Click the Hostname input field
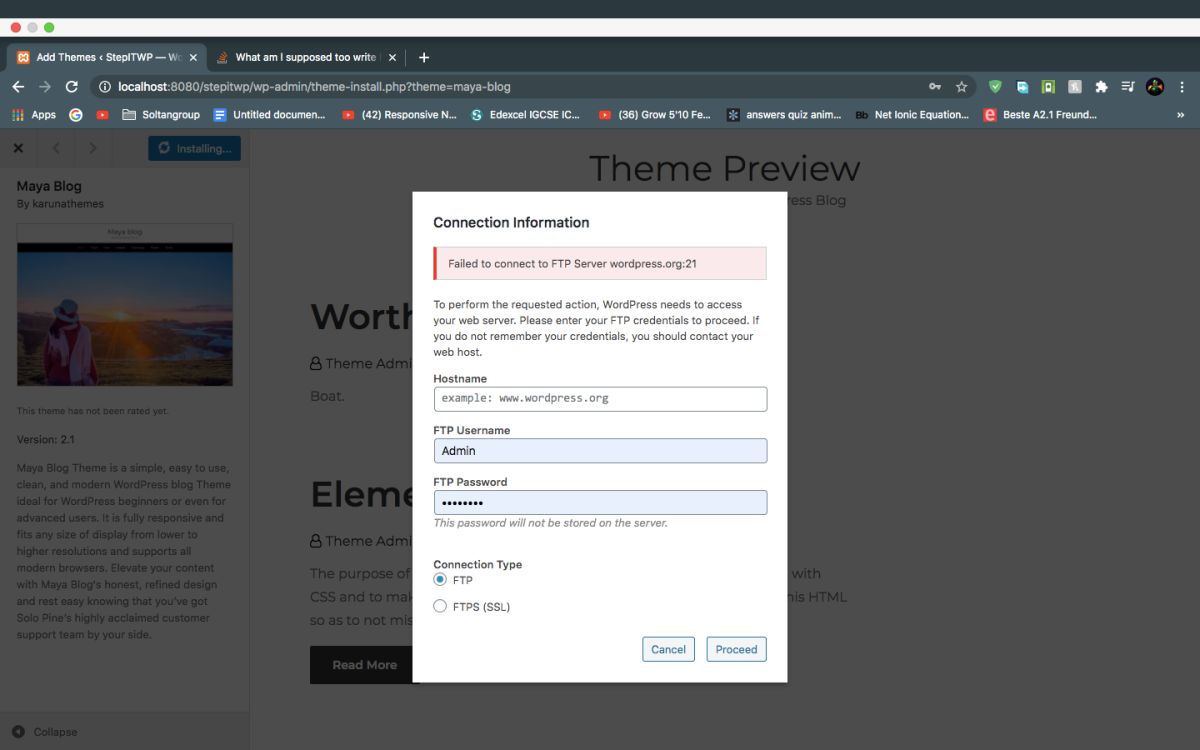1200x750 pixels. pyautogui.click(x=600, y=399)
